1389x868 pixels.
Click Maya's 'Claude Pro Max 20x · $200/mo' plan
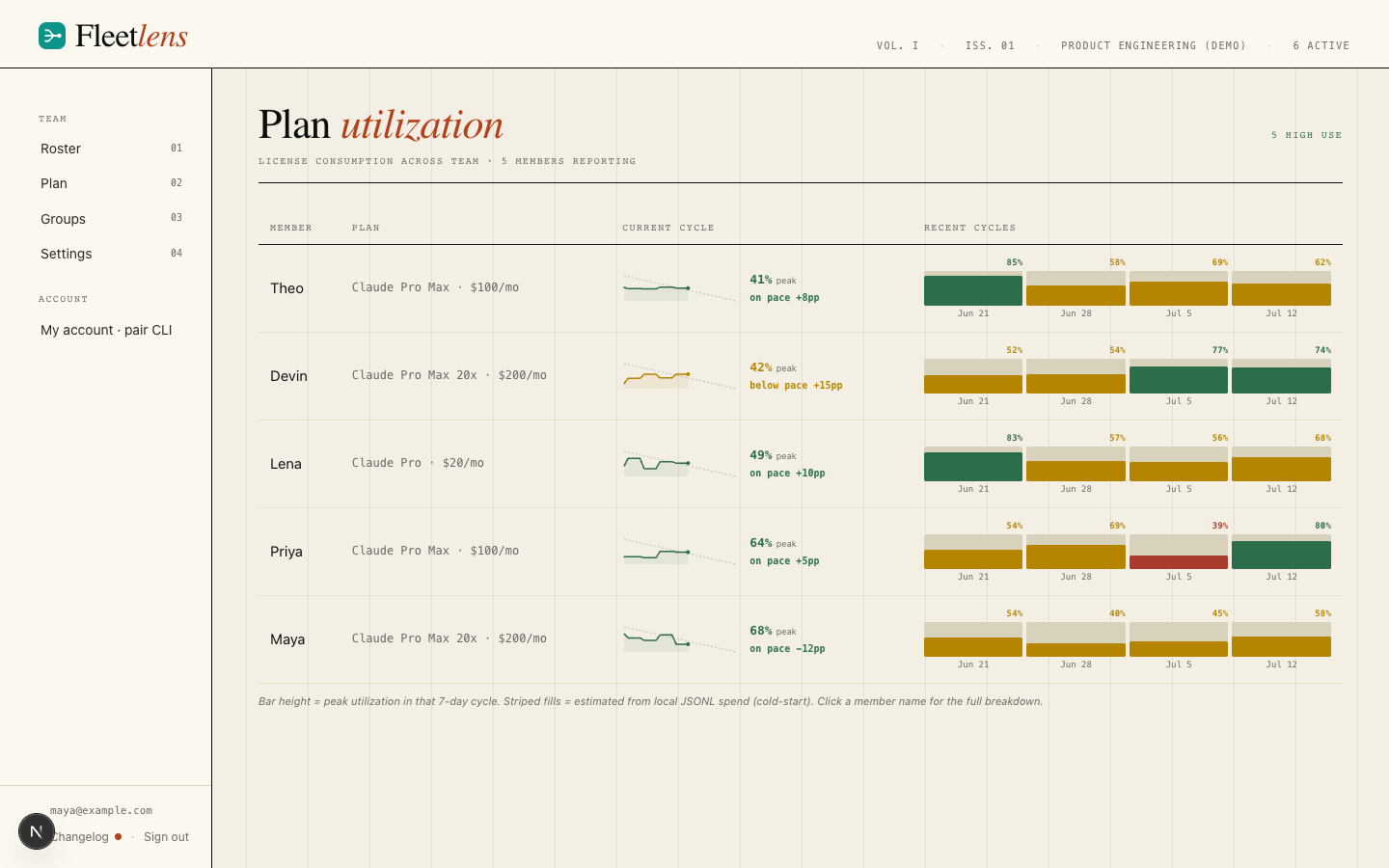pos(449,638)
